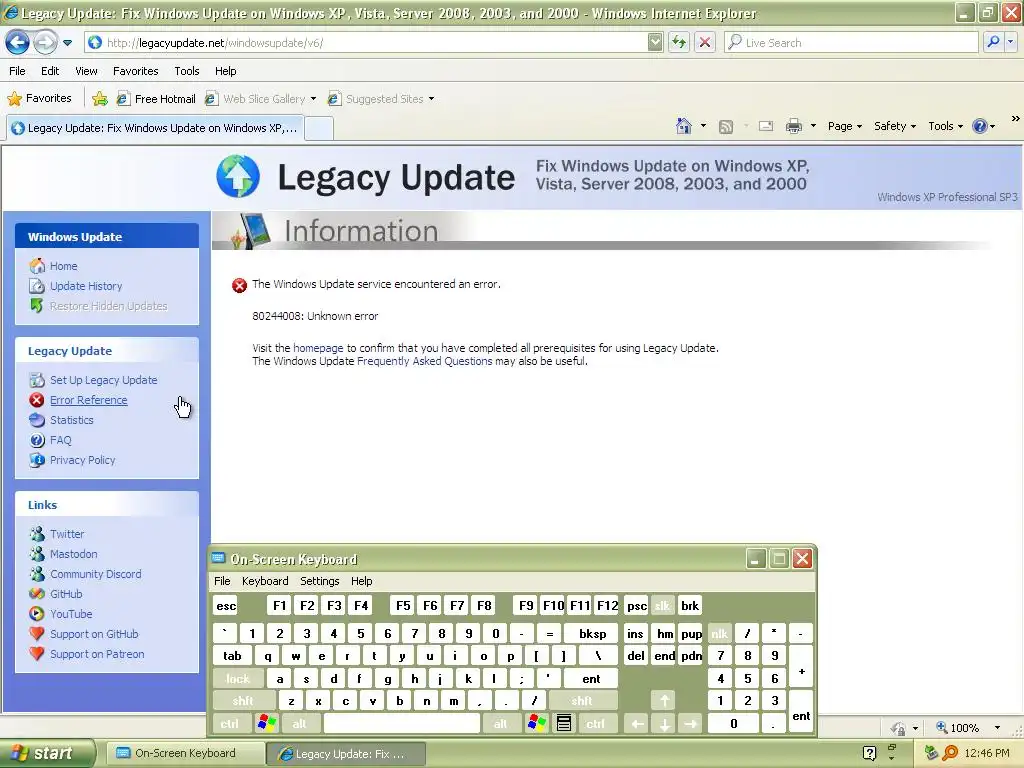Click the Home house icon in sidebar

pos(37,266)
